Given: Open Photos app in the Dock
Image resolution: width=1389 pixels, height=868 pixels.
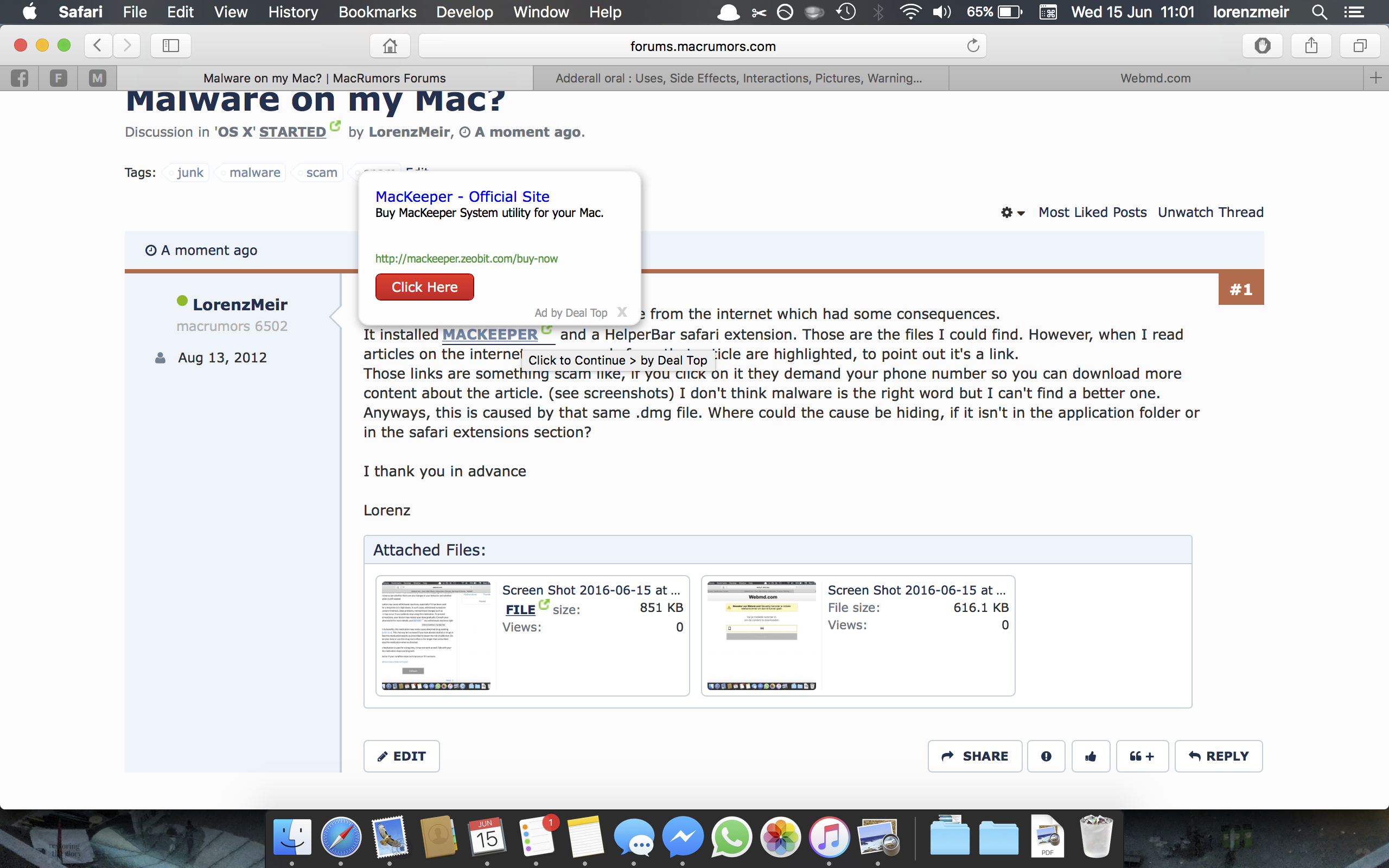Looking at the screenshot, I should [x=781, y=837].
